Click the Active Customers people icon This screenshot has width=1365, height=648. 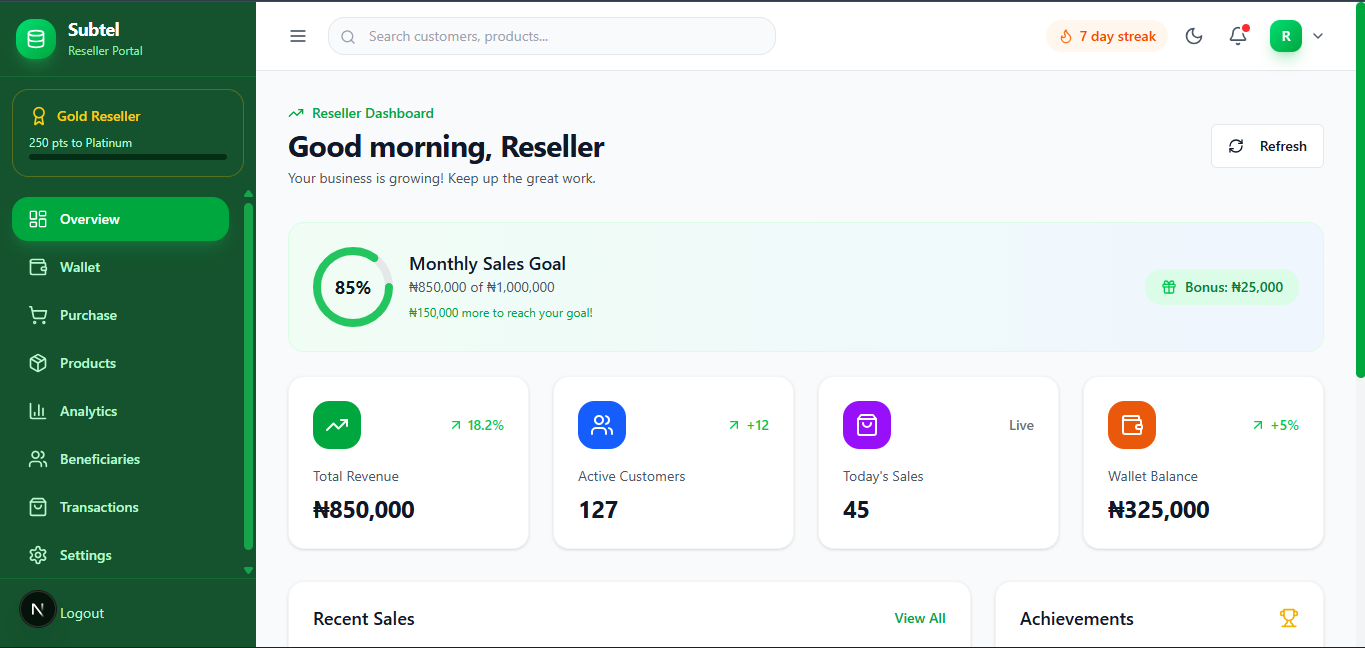point(602,425)
